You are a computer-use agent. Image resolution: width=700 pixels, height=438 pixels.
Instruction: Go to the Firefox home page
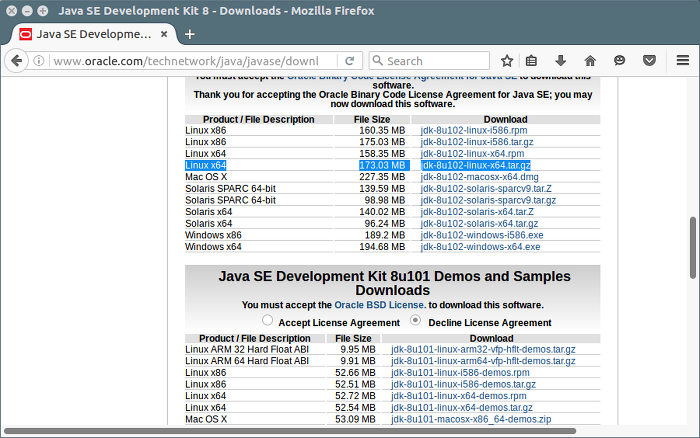click(590, 60)
